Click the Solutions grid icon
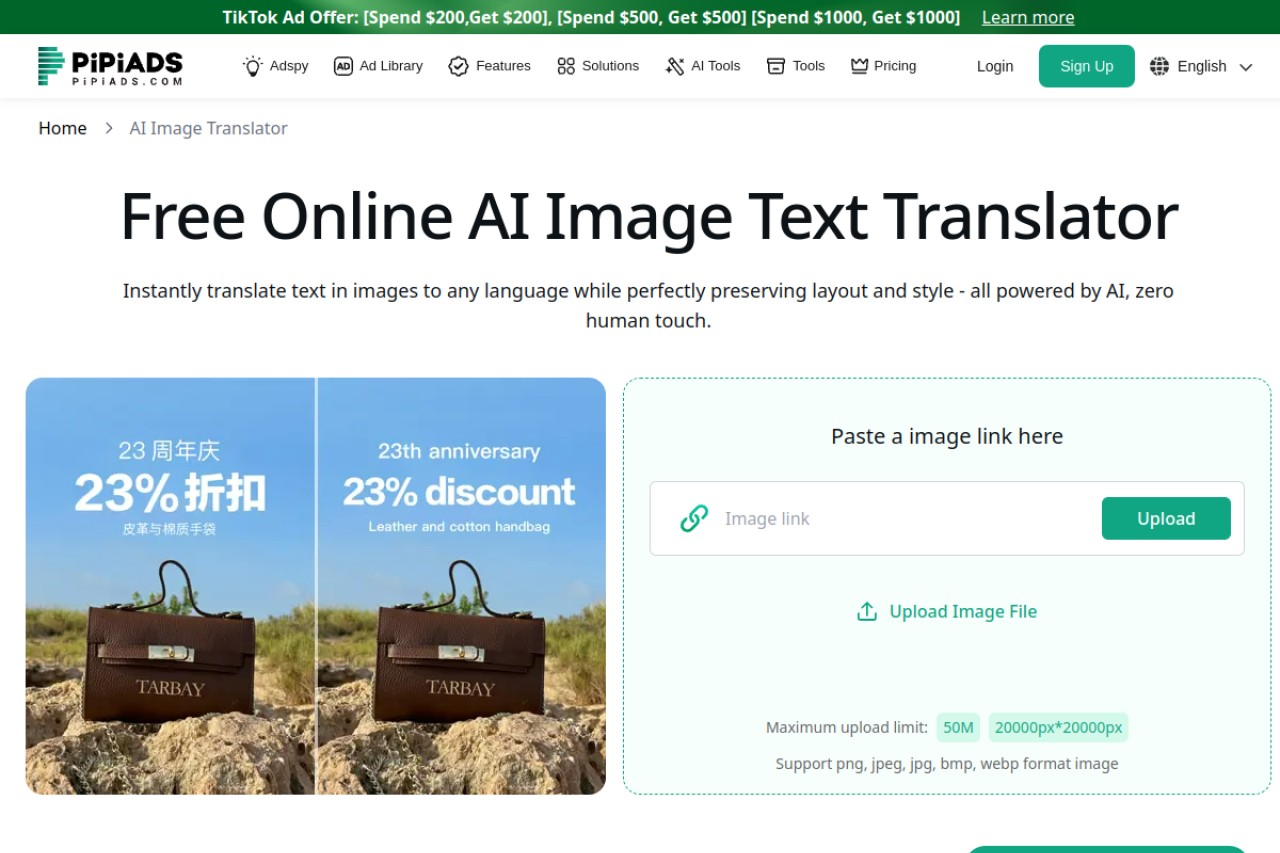 [x=566, y=66]
